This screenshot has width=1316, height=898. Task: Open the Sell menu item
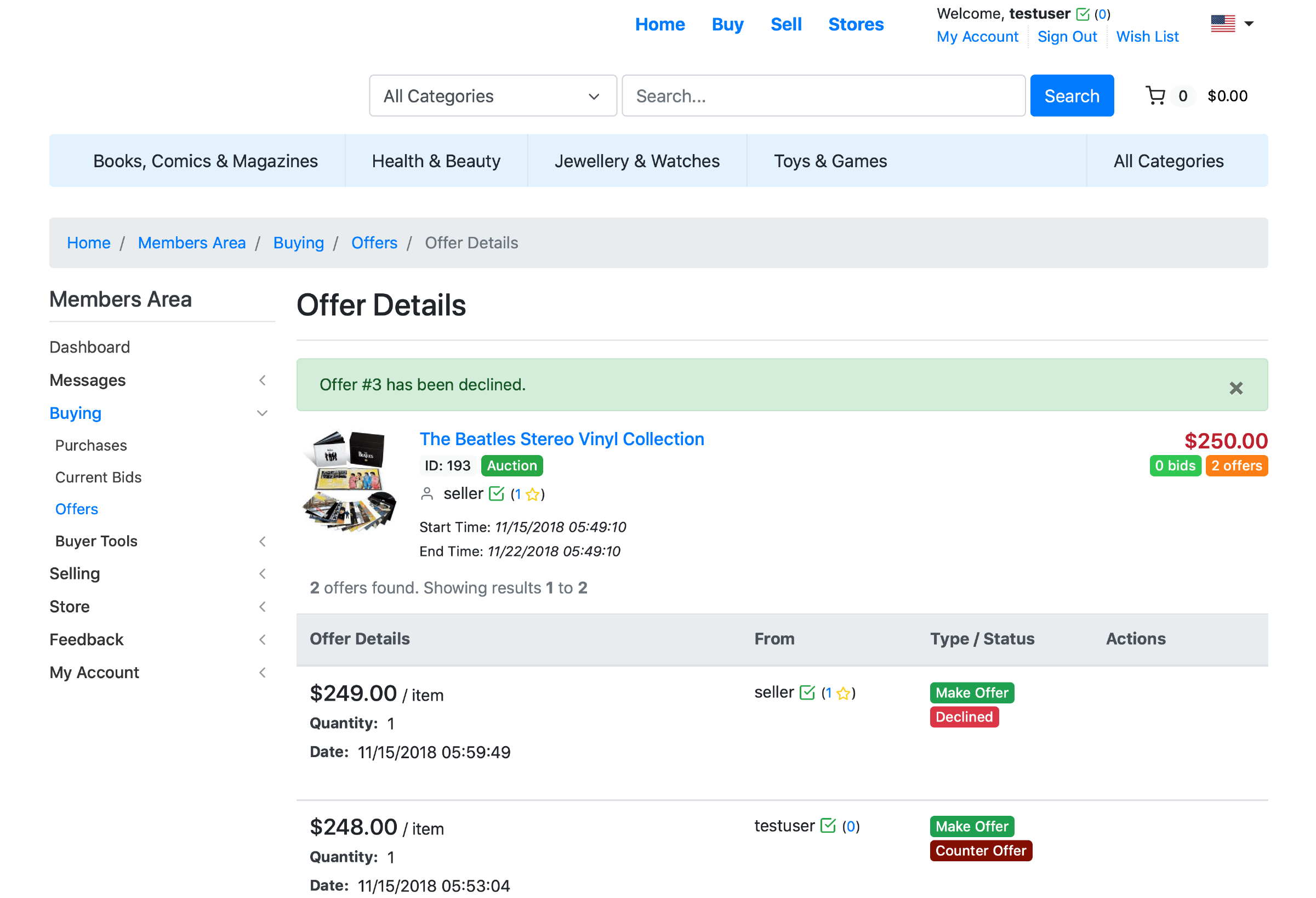point(786,24)
